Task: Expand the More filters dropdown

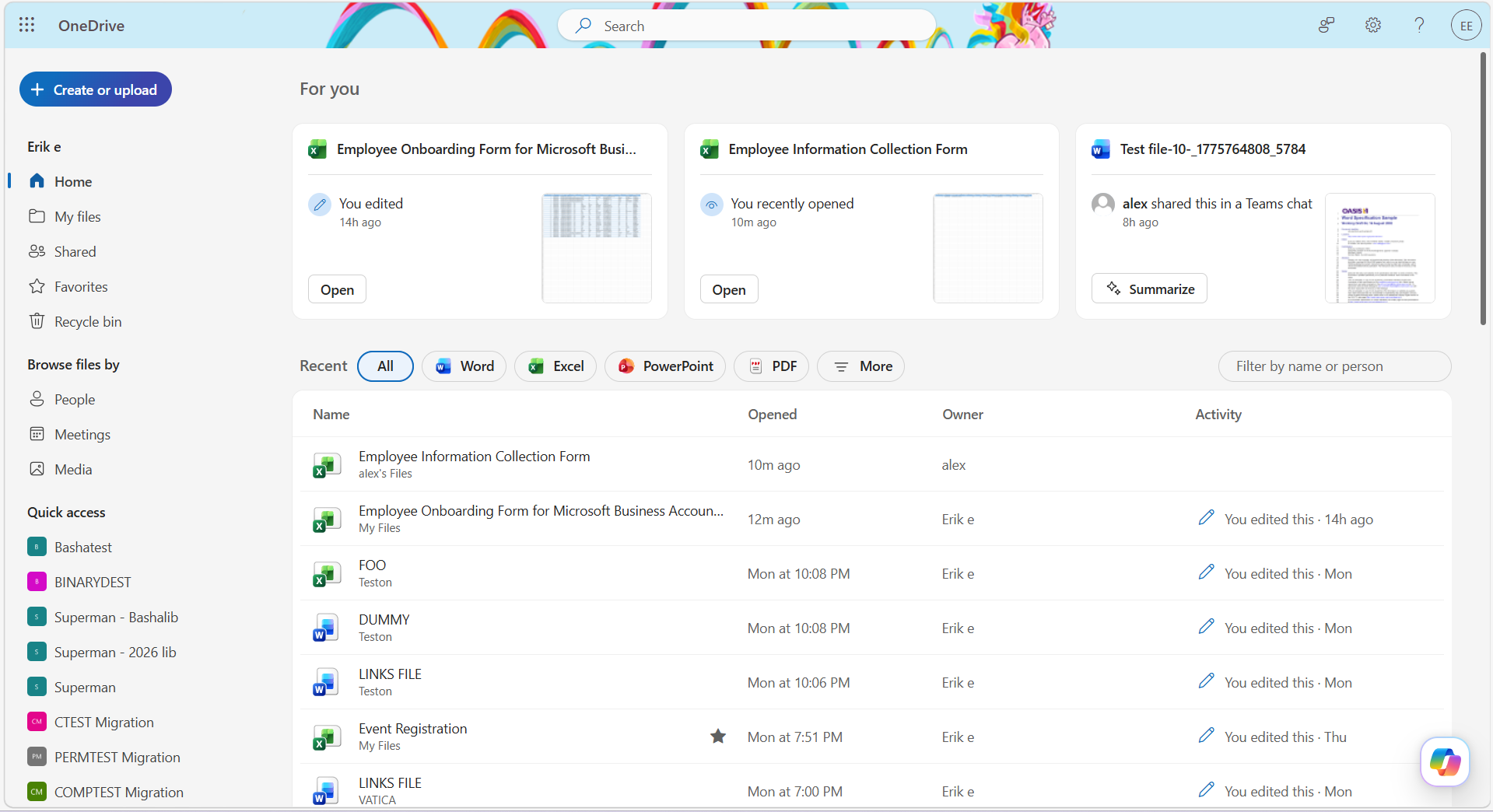Action: tap(860, 366)
